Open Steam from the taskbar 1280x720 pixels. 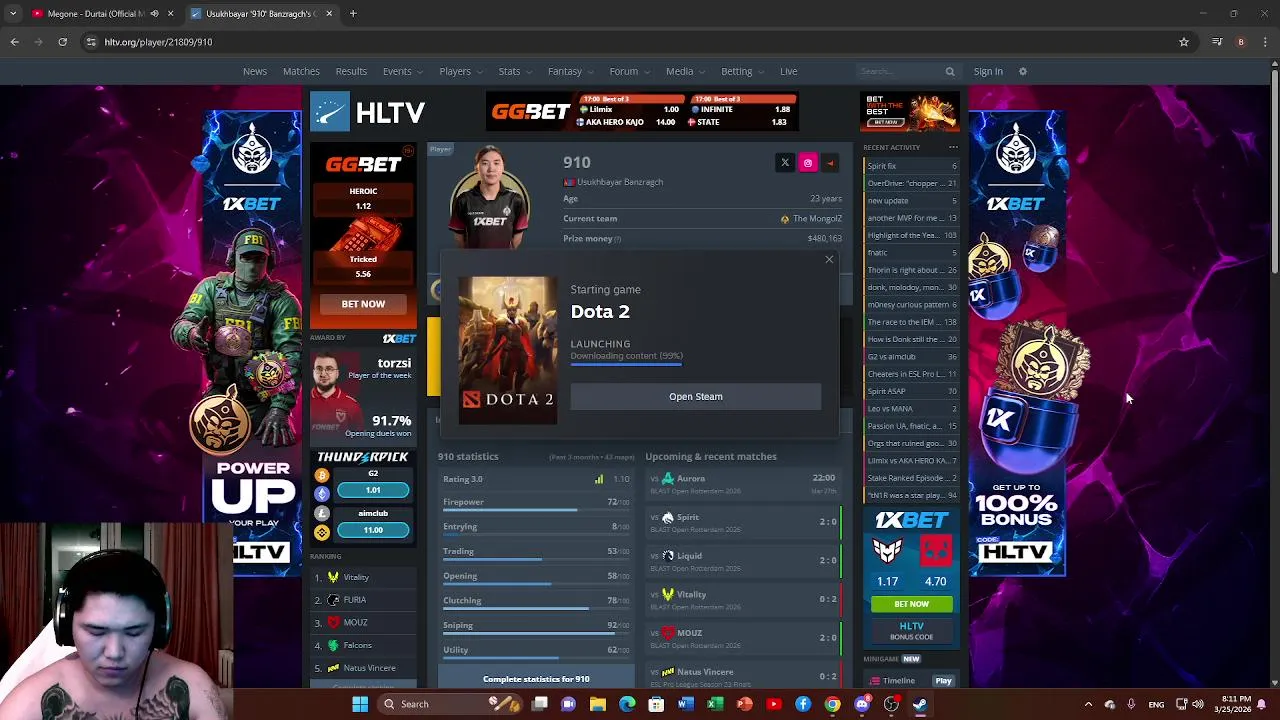pos(919,704)
